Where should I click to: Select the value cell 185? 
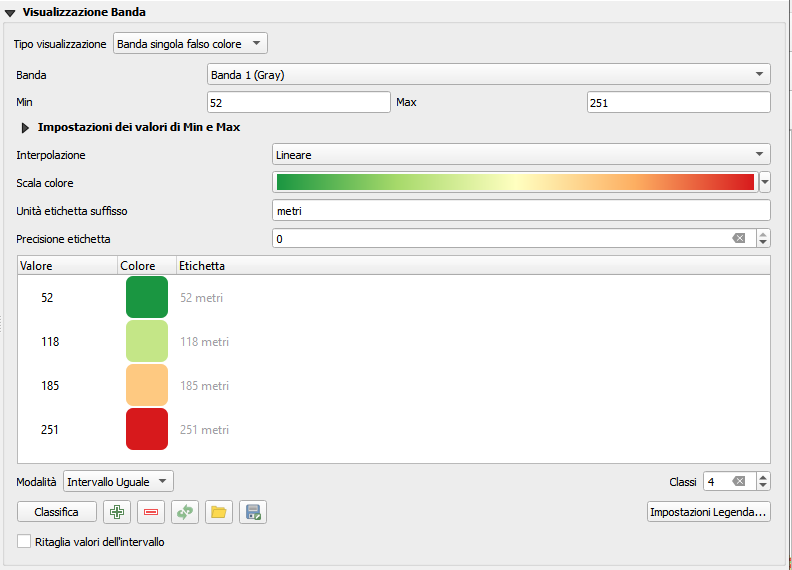[50, 386]
